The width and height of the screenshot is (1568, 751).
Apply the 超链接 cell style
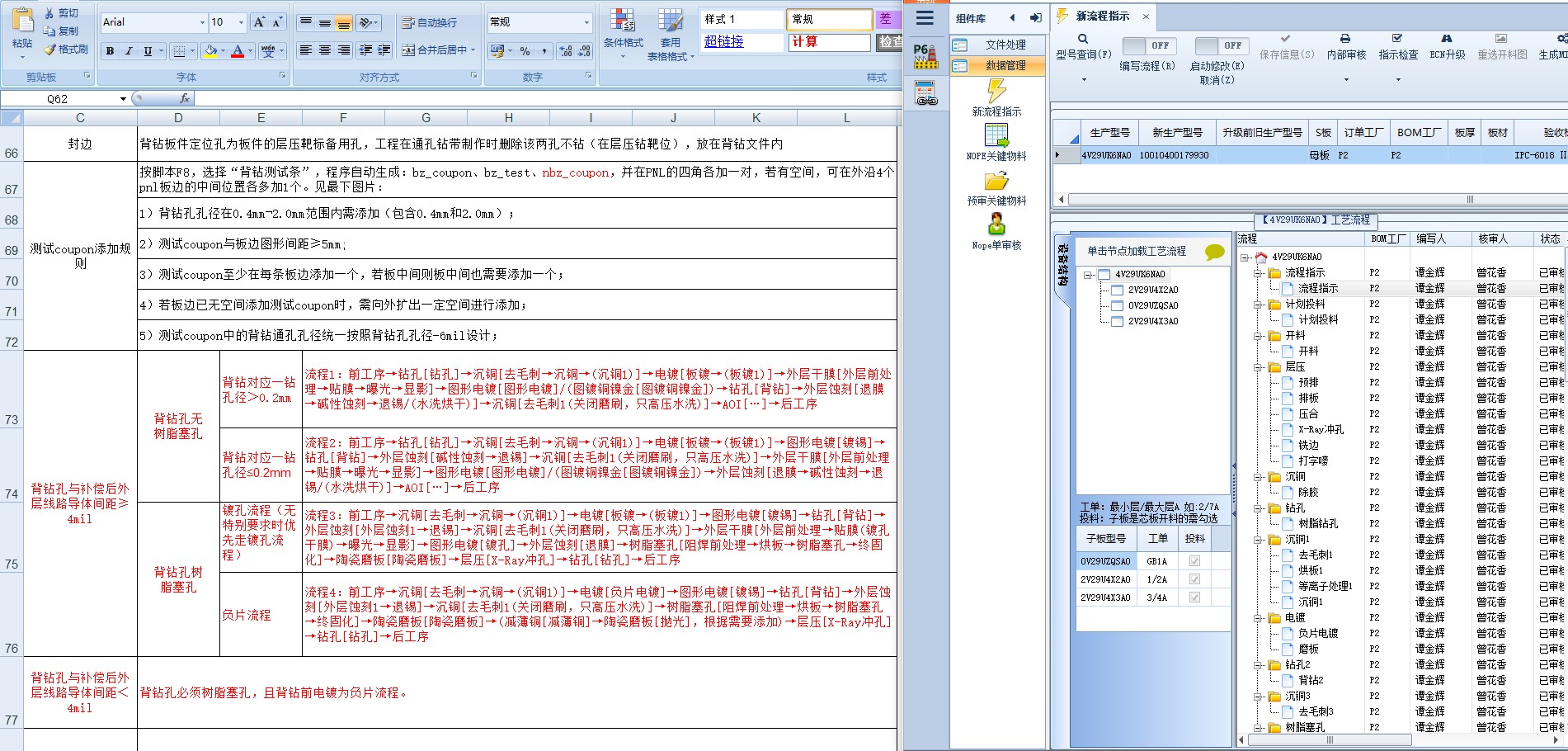coord(742,42)
